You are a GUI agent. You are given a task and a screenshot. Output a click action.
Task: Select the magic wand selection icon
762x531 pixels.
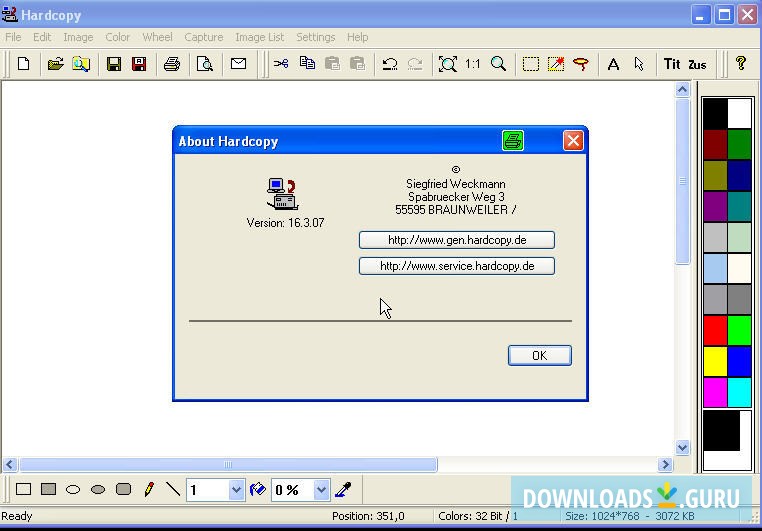pos(556,64)
